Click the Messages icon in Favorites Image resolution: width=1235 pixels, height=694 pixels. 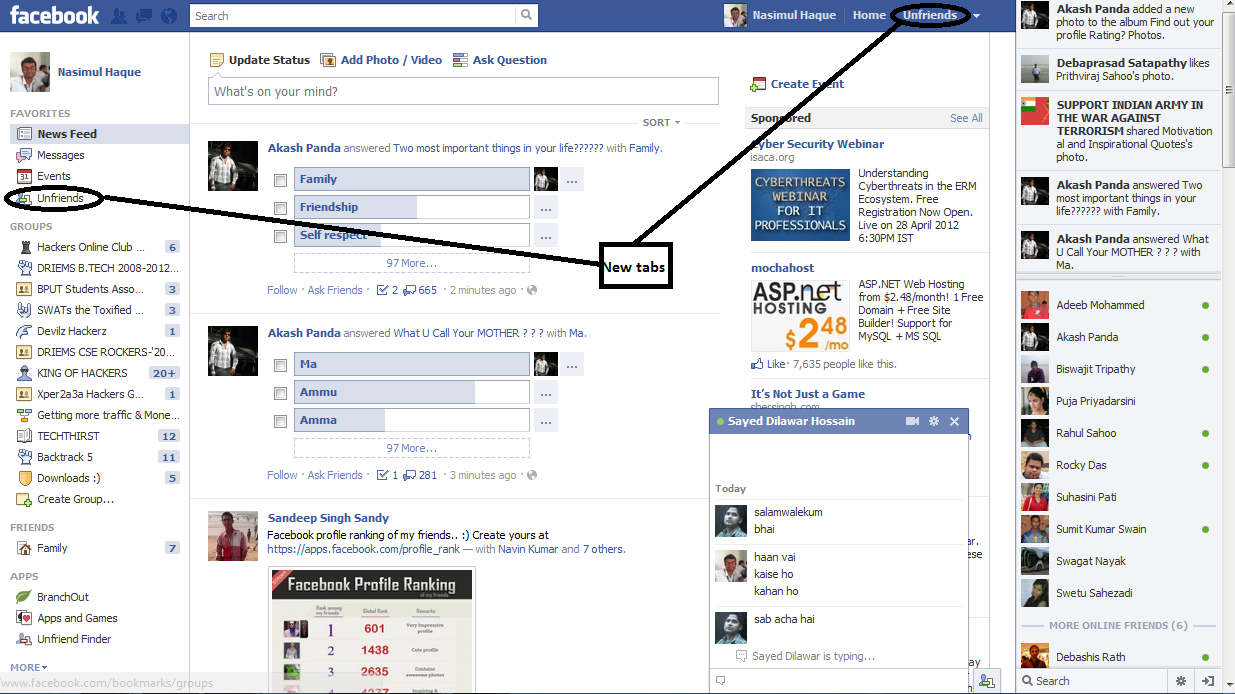24,155
